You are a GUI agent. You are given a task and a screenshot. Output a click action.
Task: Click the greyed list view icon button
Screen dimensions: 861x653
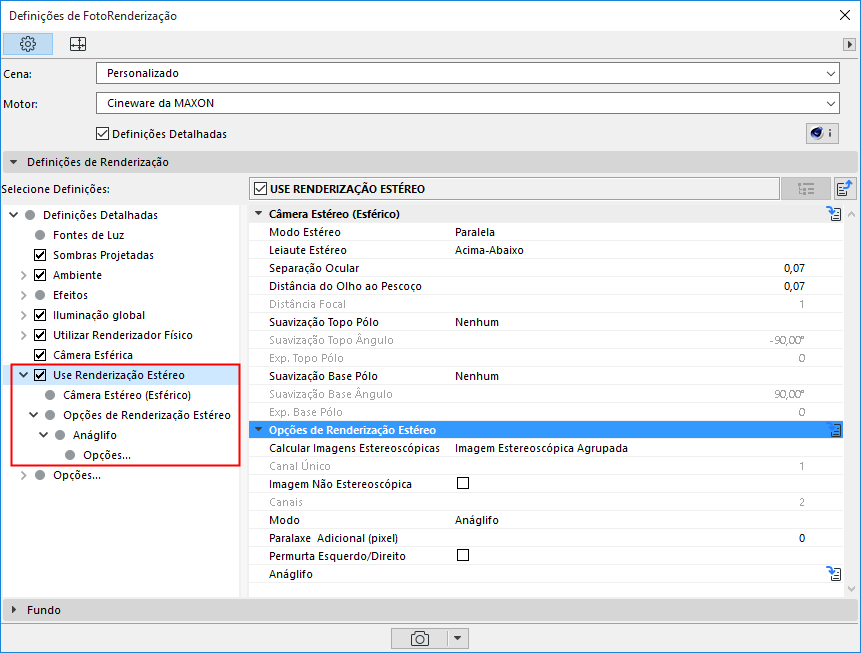pyautogui.click(x=806, y=188)
